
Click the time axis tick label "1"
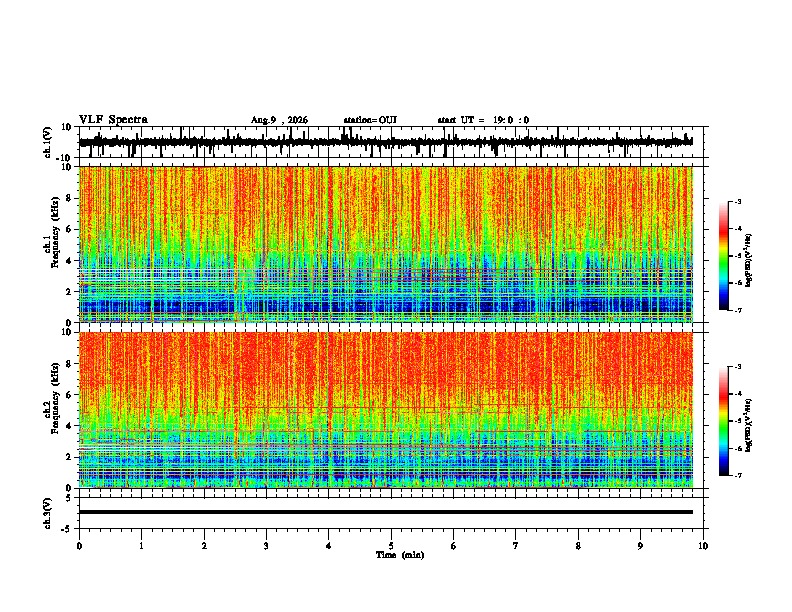141,546
